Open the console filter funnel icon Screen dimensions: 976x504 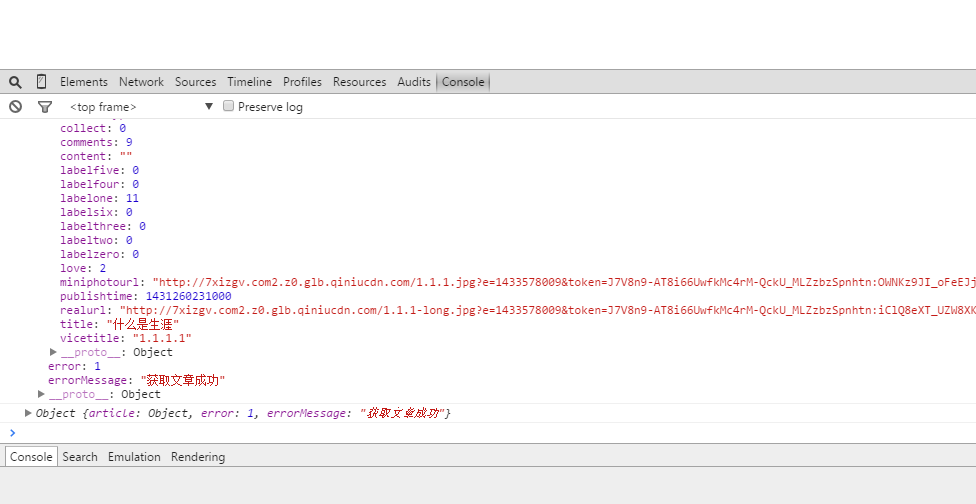(x=45, y=106)
